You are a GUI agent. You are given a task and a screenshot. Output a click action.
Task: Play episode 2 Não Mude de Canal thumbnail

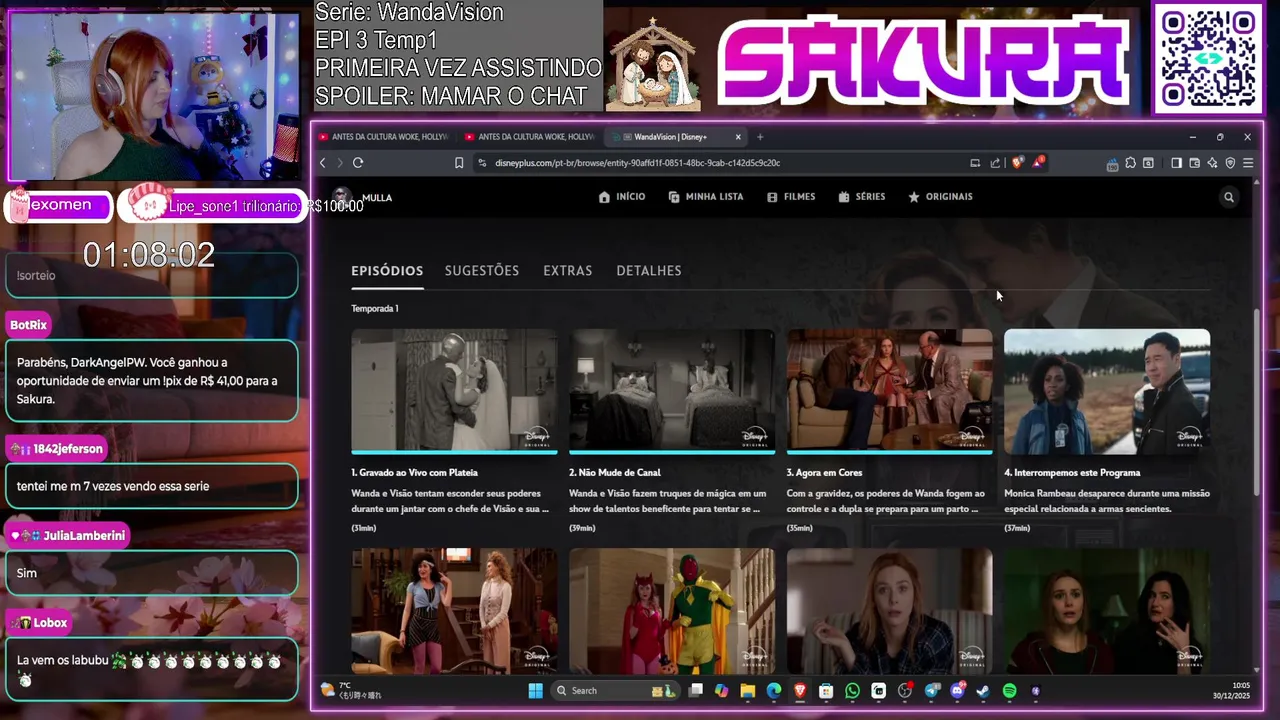[x=672, y=391]
